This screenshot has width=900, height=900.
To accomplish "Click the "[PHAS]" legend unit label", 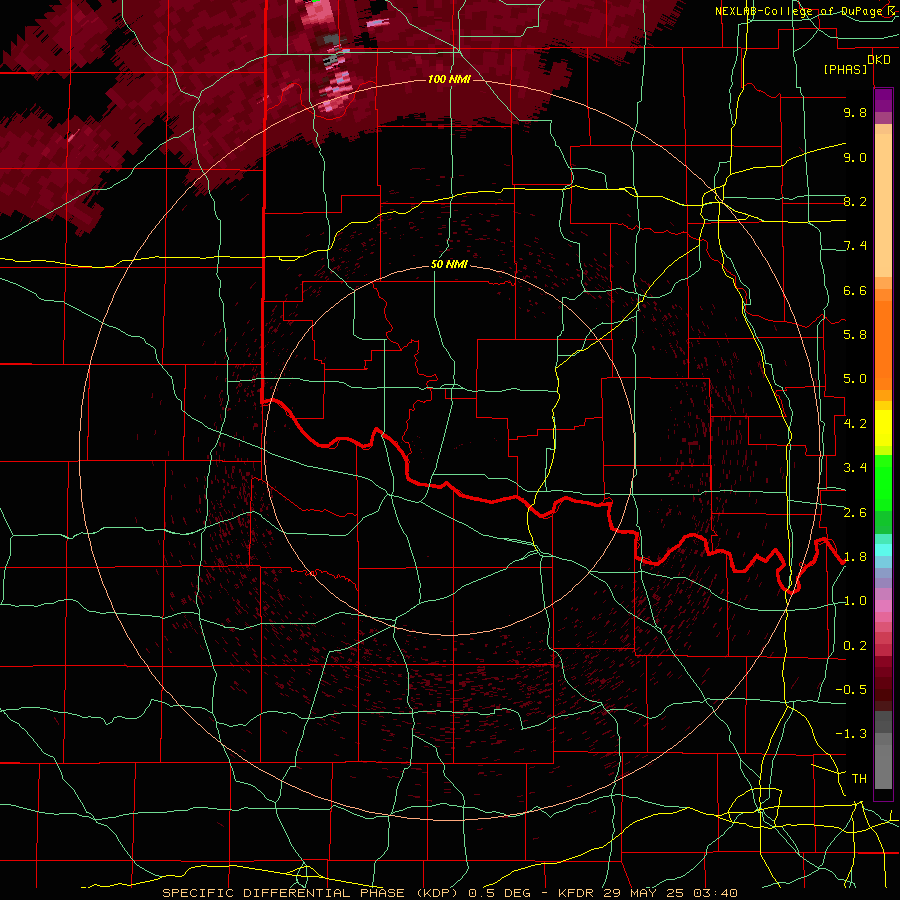I will [845, 69].
